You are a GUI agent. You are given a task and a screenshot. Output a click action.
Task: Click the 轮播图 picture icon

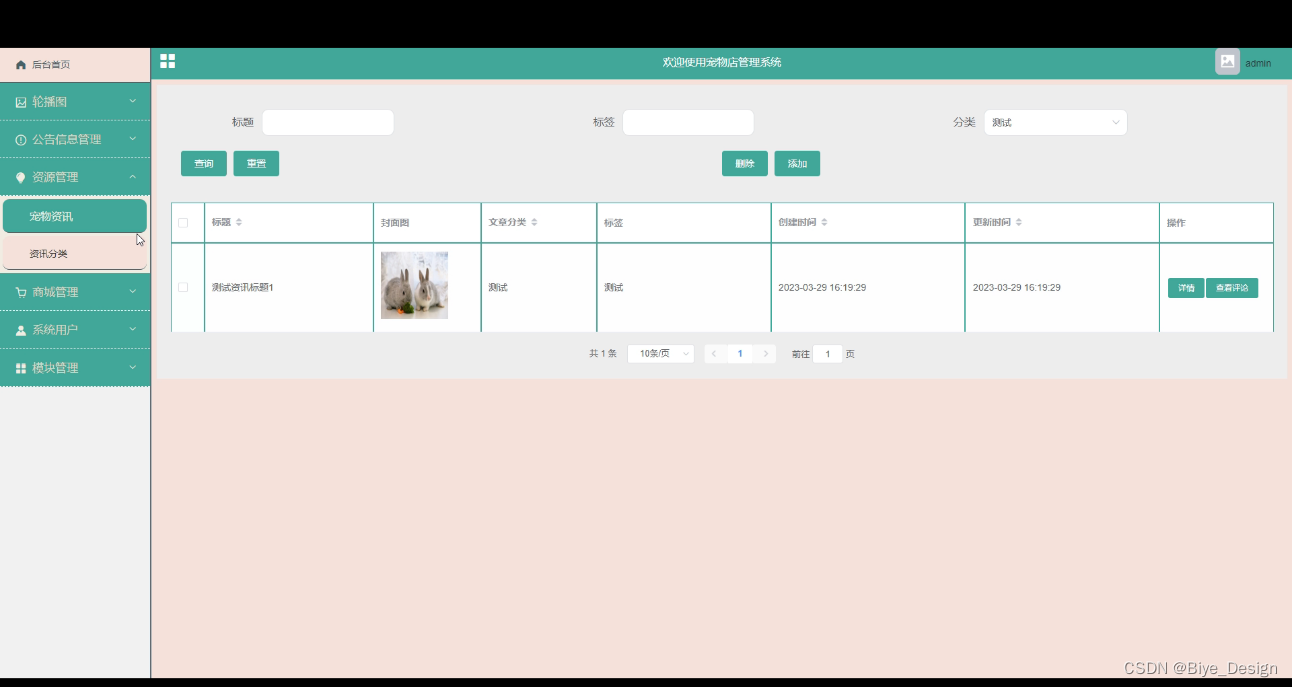[x=21, y=102]
